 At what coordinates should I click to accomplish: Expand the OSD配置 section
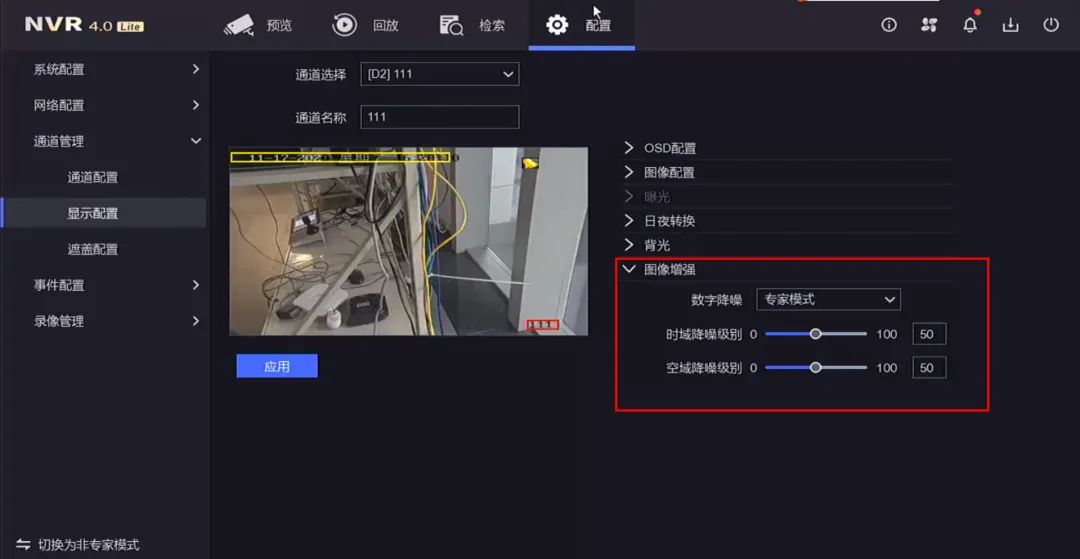point(669,148)
